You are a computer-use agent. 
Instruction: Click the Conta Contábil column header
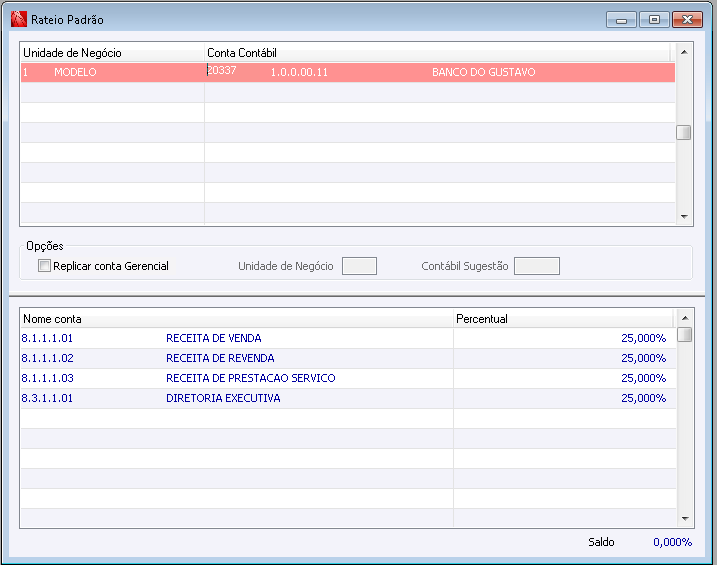coord(437,53)
